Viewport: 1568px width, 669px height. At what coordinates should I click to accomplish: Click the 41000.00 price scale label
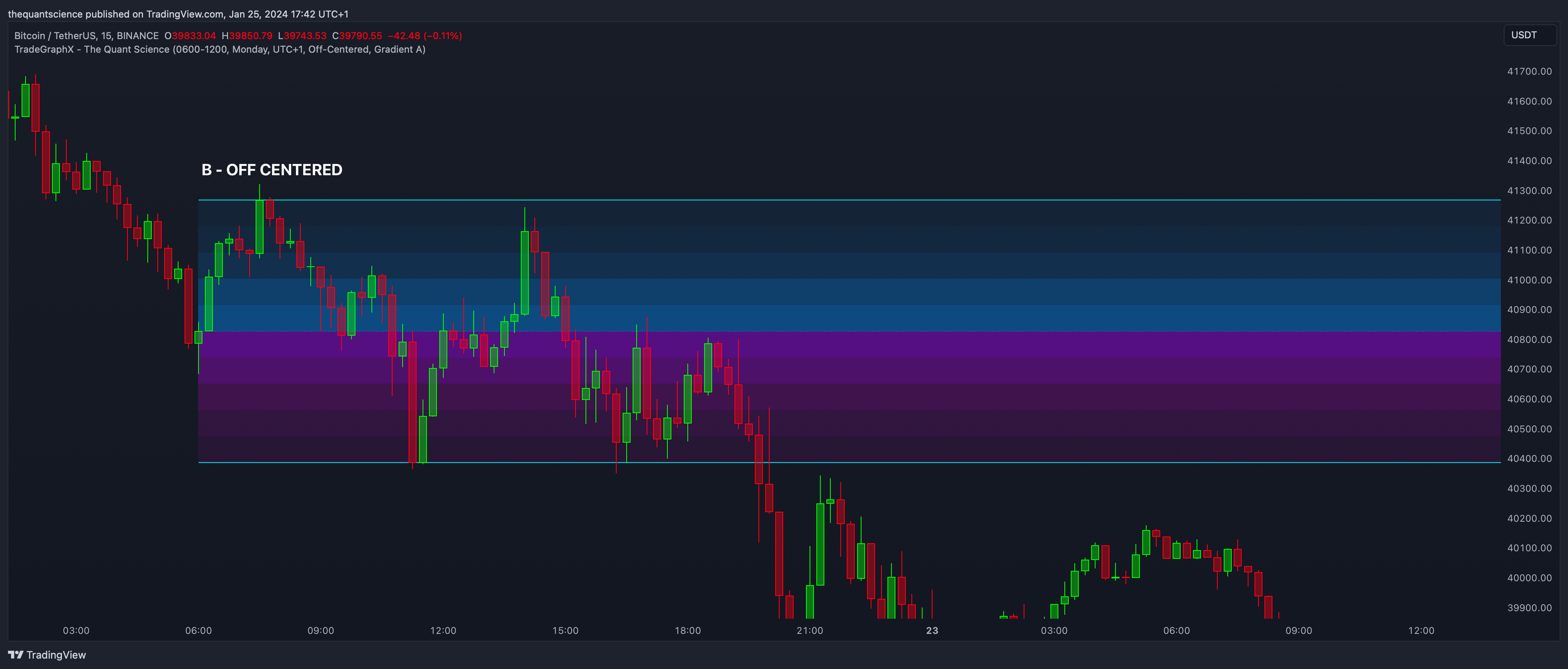tap(1529, 280)
